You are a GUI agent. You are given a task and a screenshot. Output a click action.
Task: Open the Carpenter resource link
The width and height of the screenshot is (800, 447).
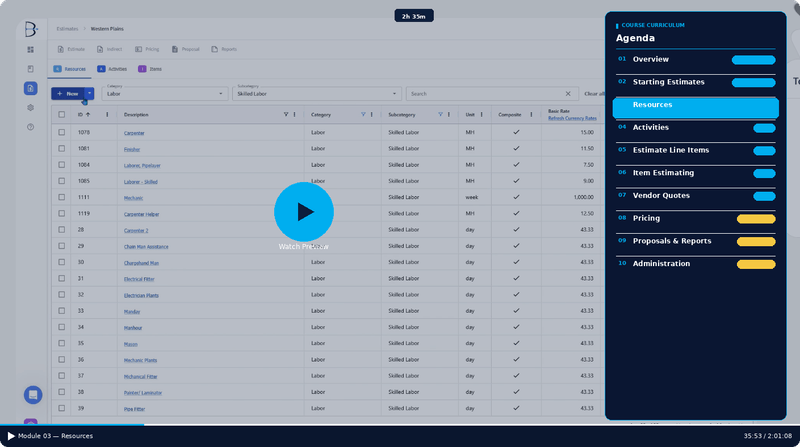[x=134, y=133]
